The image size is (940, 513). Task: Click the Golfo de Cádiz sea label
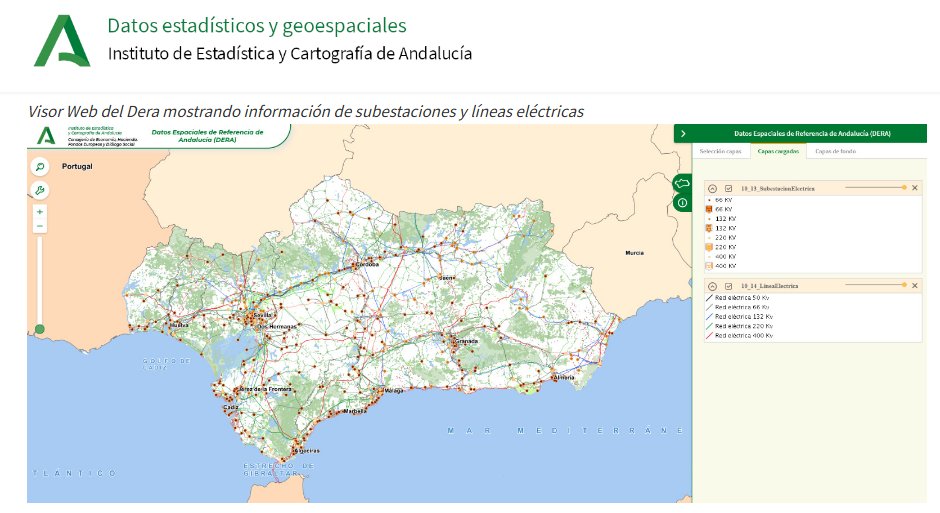[x=166, y=364]
